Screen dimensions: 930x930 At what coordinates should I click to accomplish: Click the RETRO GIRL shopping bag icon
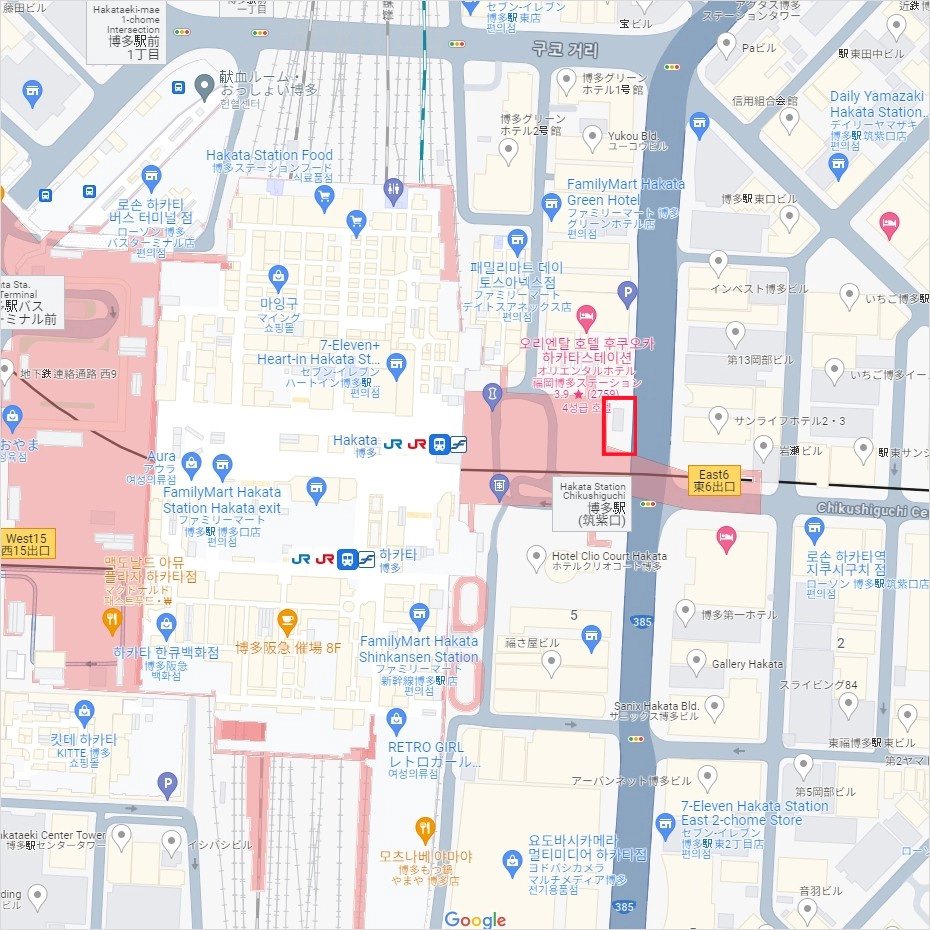(x=396, y=721)
